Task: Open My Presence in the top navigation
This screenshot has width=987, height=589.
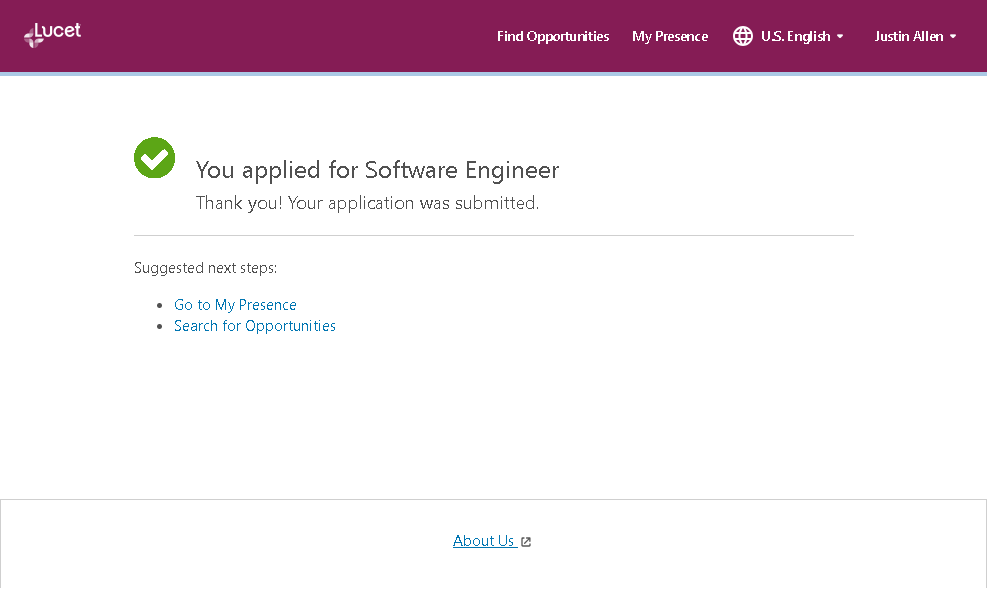Action: [x=670, y=36]
